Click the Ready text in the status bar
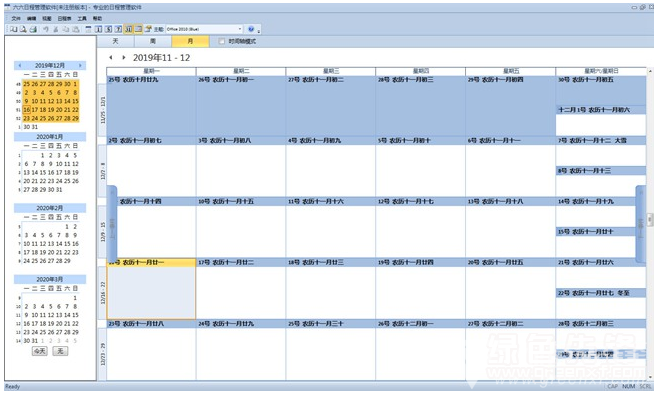The width and height of the screenshot is (656, 393). coord(12,386)
